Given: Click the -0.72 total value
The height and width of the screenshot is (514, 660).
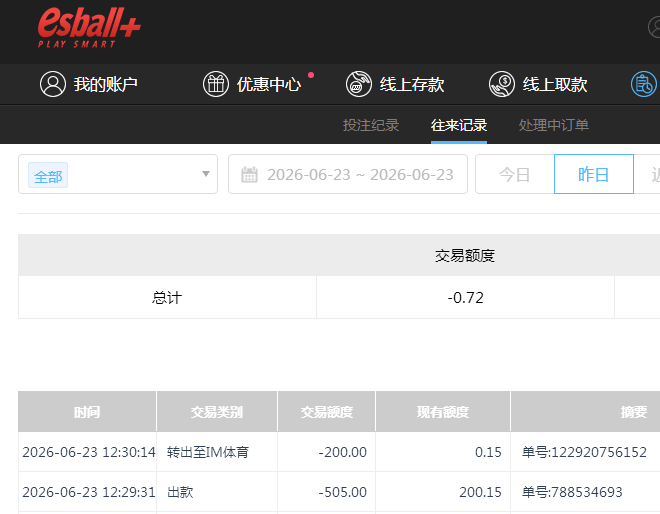Looking at the screenshot, I should pos(466,298).
